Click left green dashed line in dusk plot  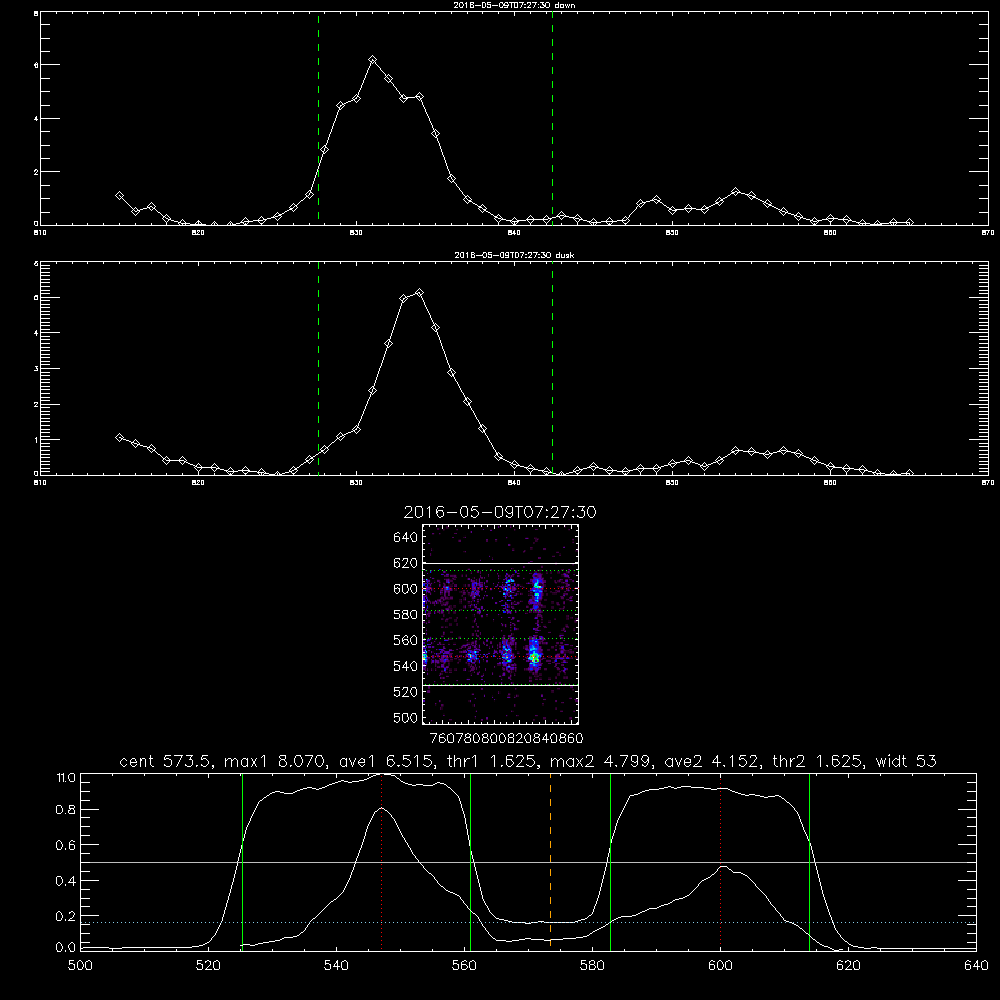(318, 368)
